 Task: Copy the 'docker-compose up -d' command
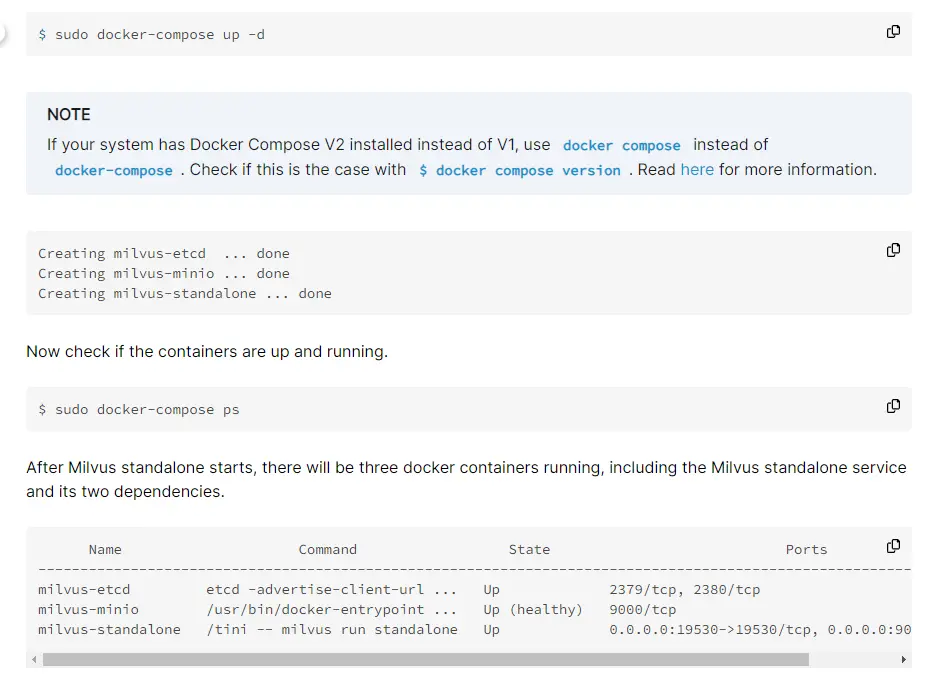coord(893,32)
